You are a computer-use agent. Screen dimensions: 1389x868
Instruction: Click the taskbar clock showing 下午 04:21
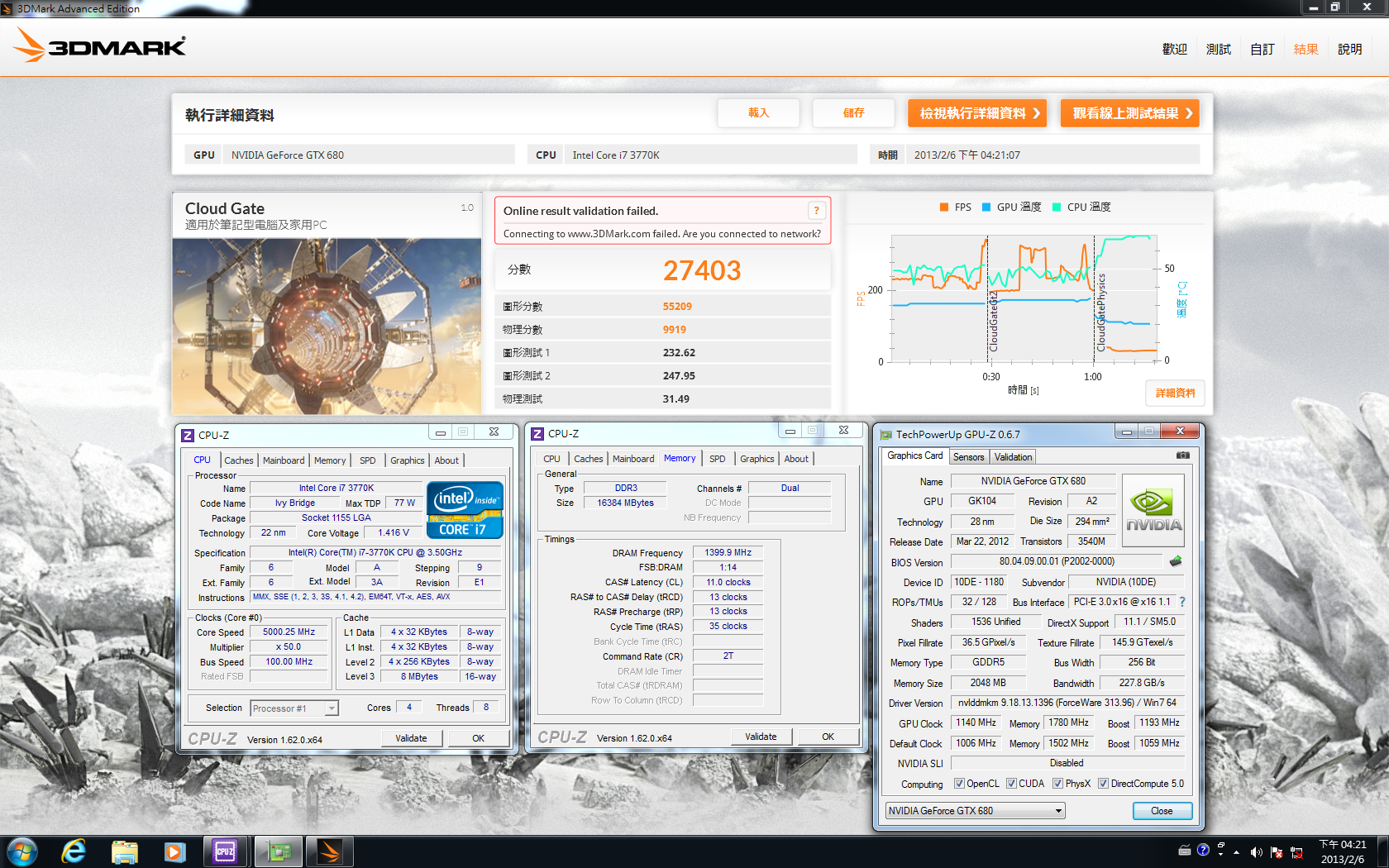(1343, 851)
